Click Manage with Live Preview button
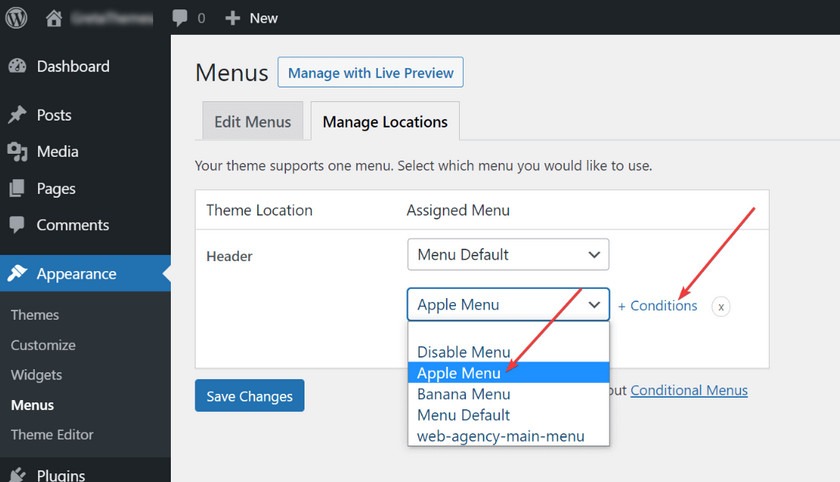The width and height of the screenshot is (840, 482). pyautogui.click(x=370, y=73)
